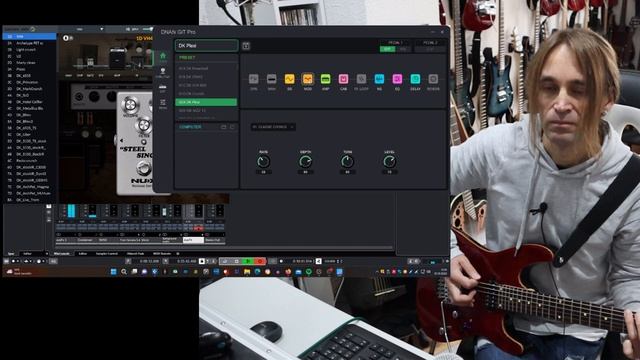The image size is (640, 360).
Task: Click the stop button in Cubase transport
Action: [236, 261]
